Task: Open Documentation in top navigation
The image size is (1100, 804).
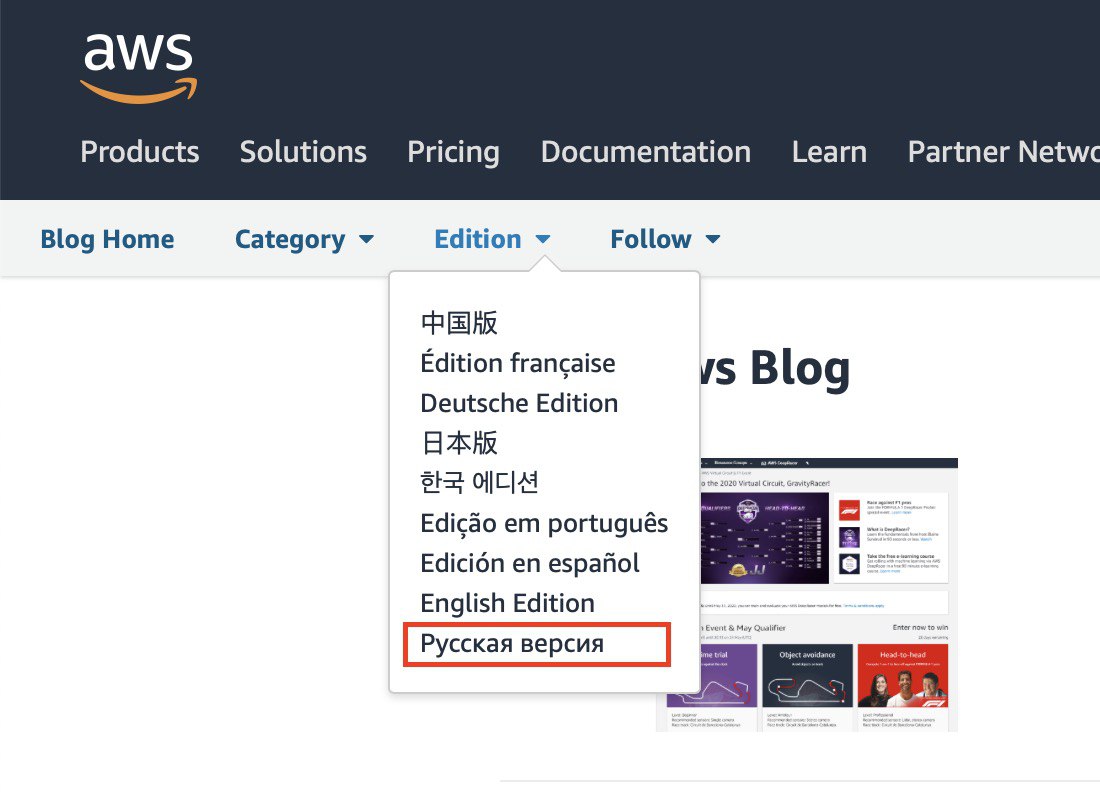Action: pyautogui.click(x=645, y=152)
